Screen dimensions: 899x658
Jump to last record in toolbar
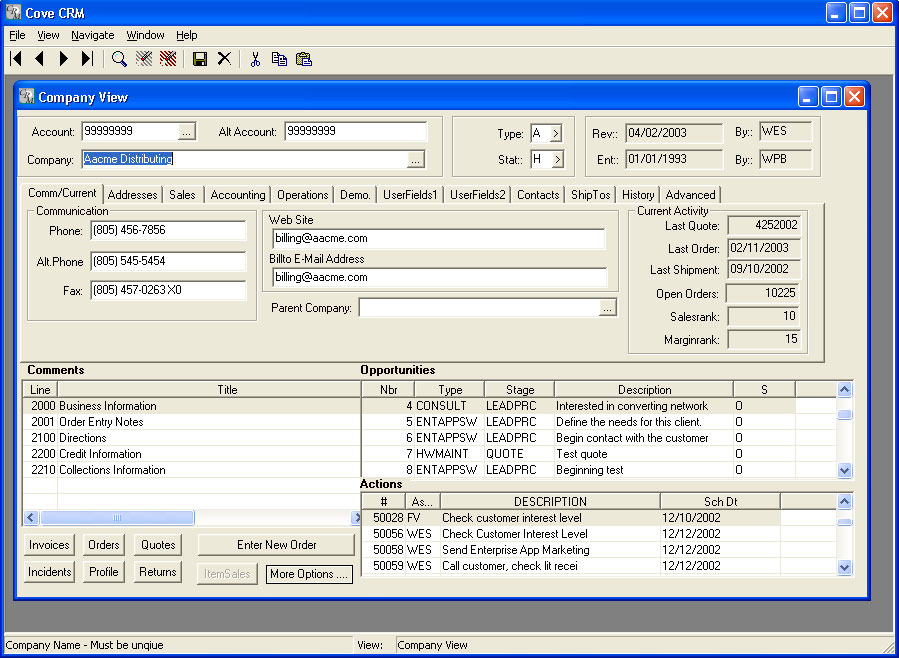[87, 59]
